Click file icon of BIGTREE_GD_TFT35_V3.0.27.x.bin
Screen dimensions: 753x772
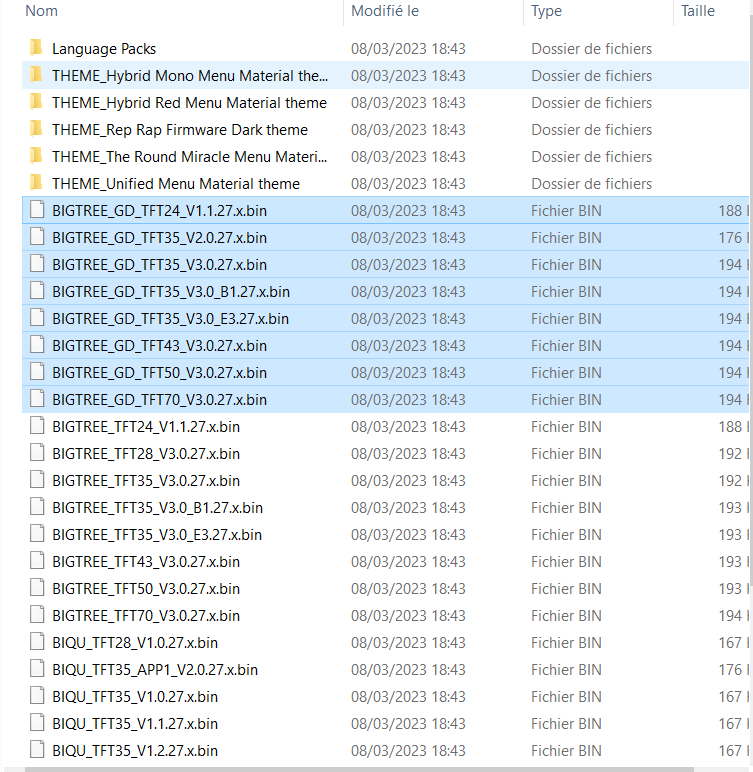click(37, 264)
